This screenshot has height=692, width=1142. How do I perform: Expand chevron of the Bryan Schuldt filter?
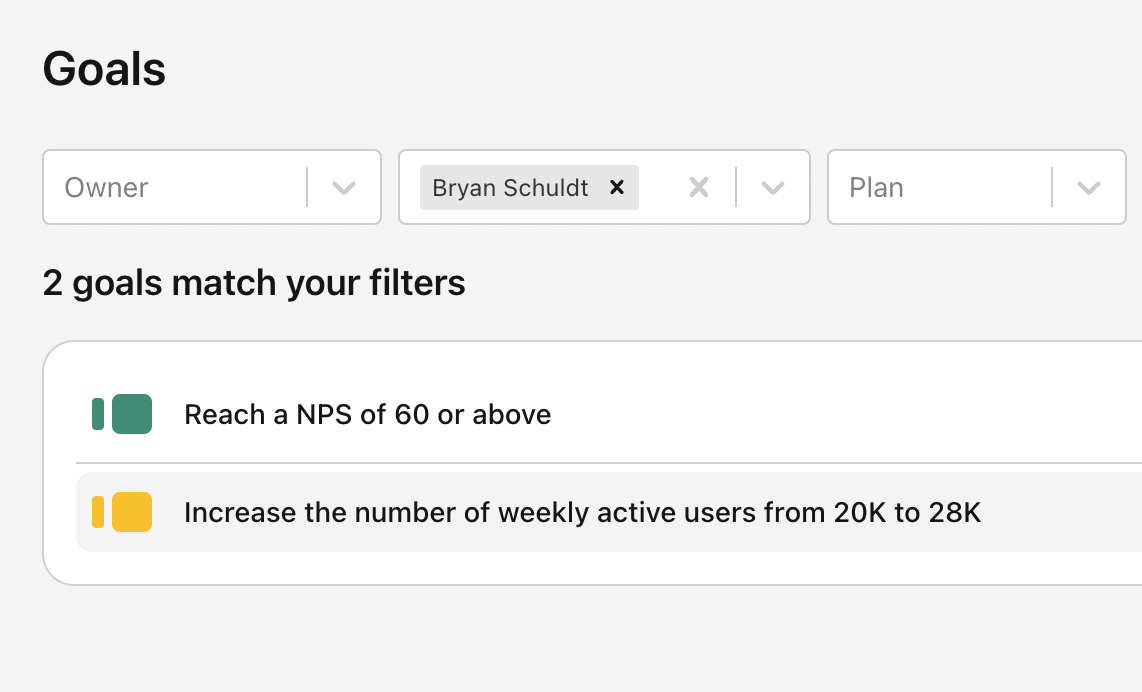(x=772, y=187)
